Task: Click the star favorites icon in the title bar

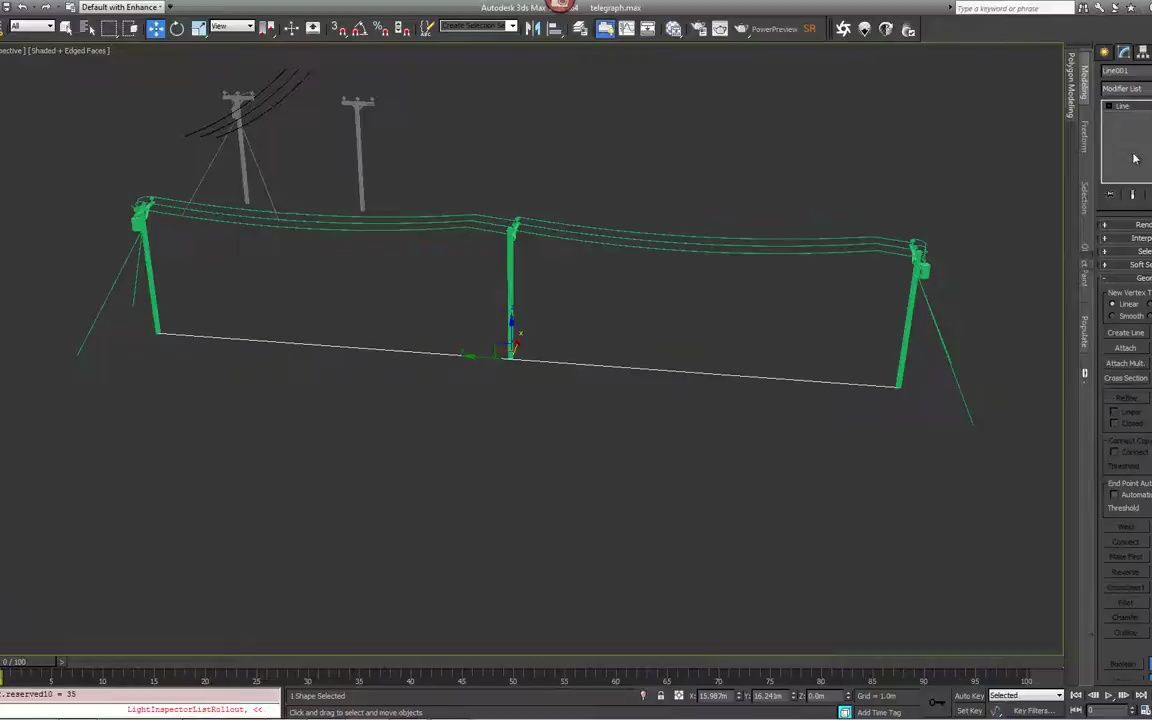Action: [x=1131, y=7]
